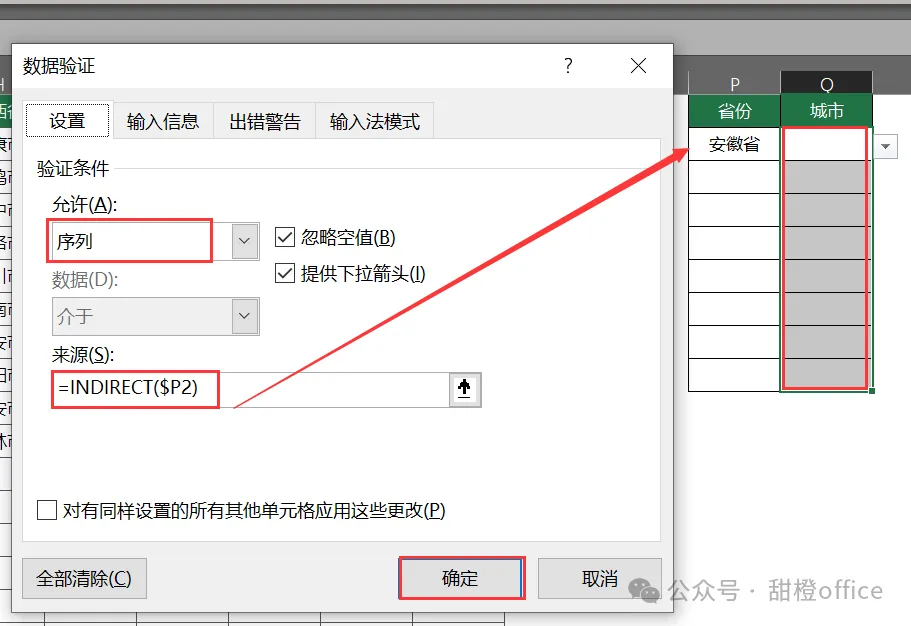Screen dimensions: 911x626
Task: Click the help question mark icon
Action: click(x=568, y=66)
